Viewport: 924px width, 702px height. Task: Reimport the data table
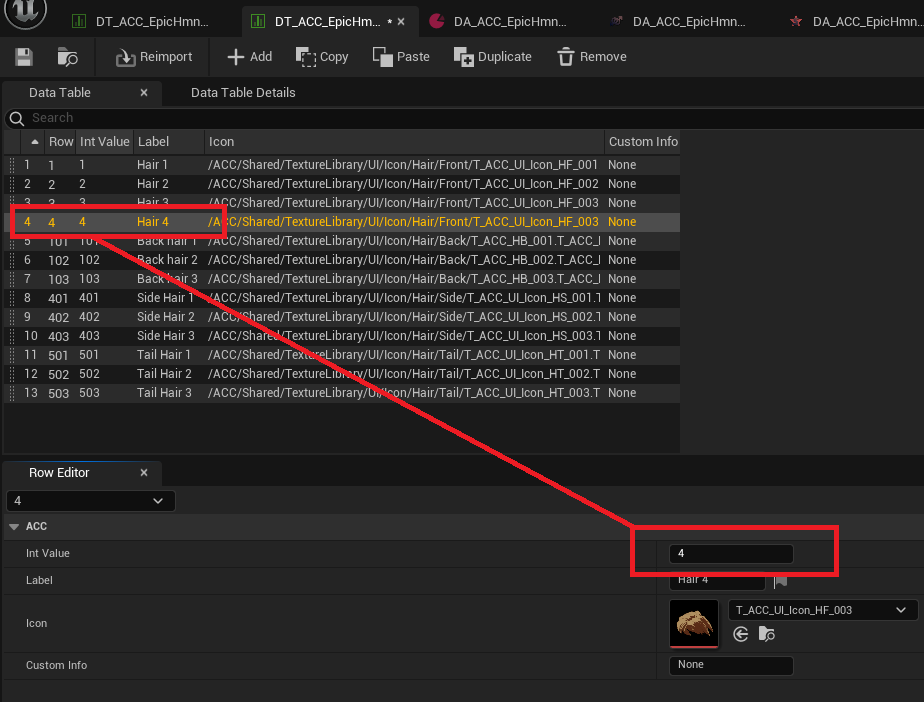point(152,56)
